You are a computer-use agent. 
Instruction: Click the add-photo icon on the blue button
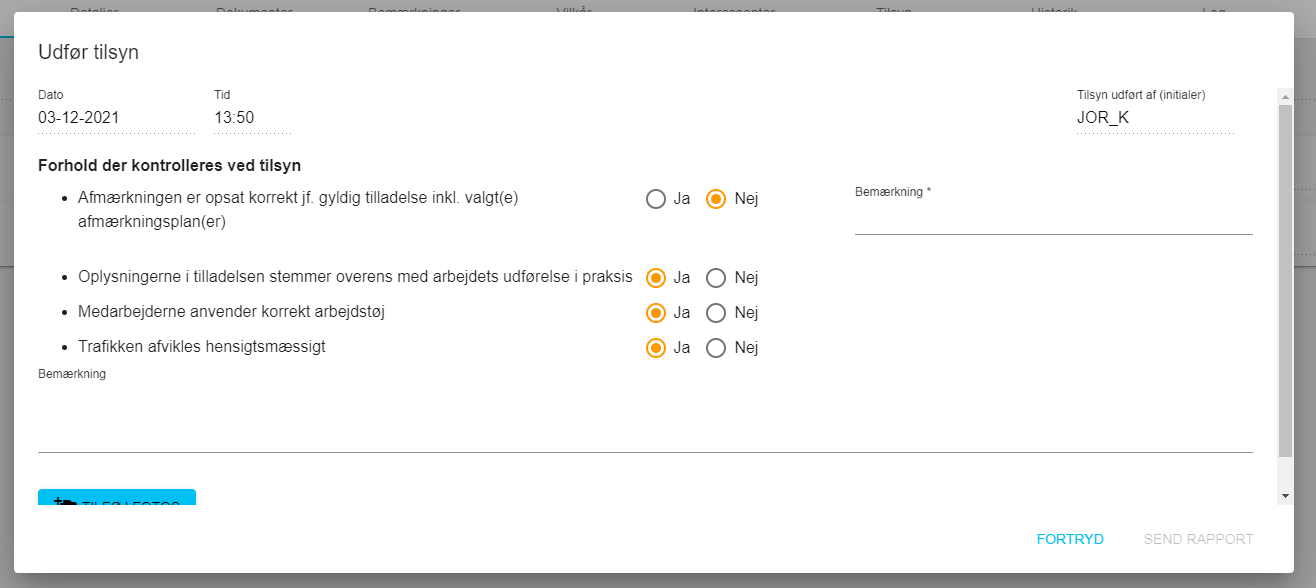[64, 500]
